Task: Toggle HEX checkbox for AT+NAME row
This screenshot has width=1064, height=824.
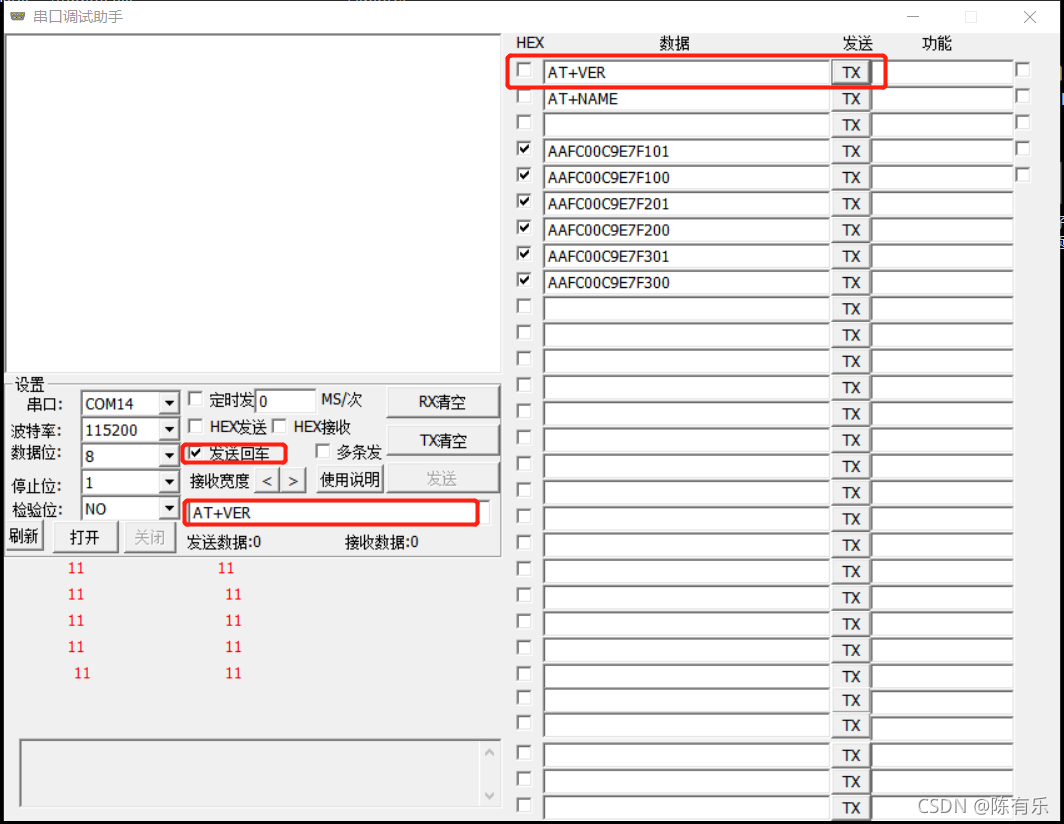Action: pyautogui.click(x=524, y=96)
